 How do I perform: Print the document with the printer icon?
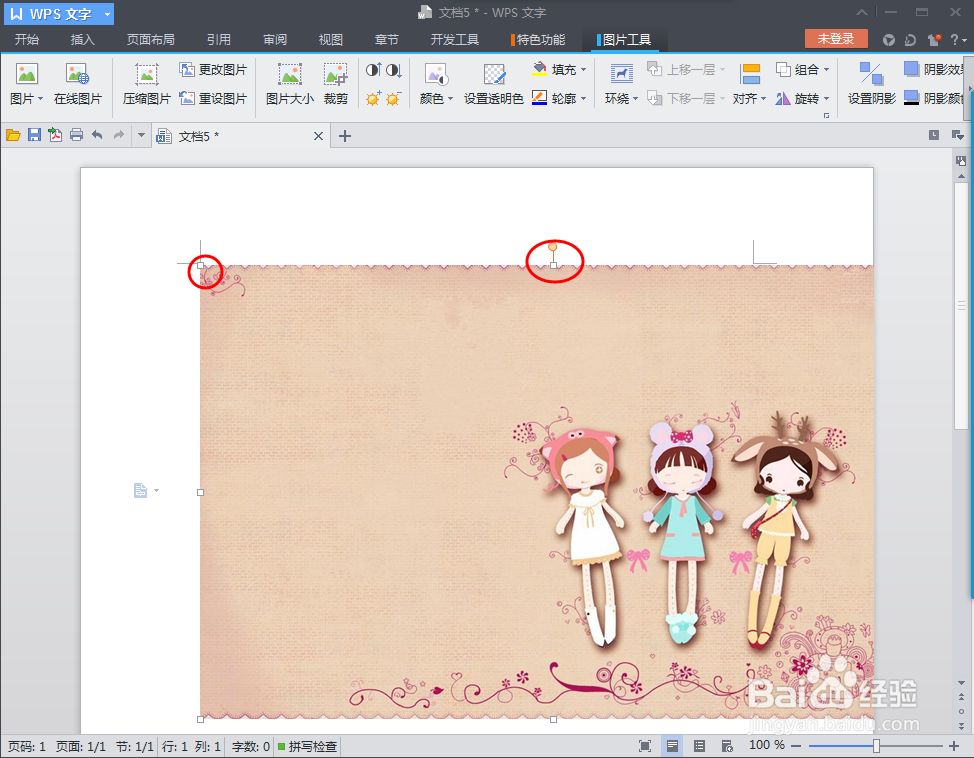76,135
